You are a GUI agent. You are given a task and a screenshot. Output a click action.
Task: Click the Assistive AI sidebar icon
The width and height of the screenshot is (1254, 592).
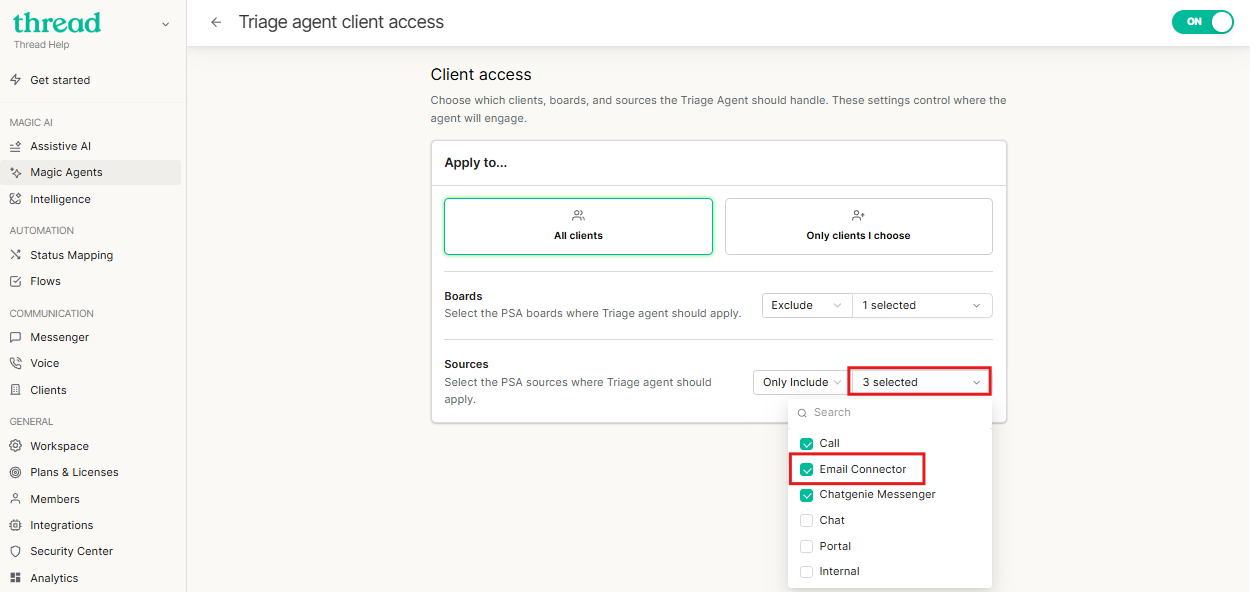click(x=16, y=146)
